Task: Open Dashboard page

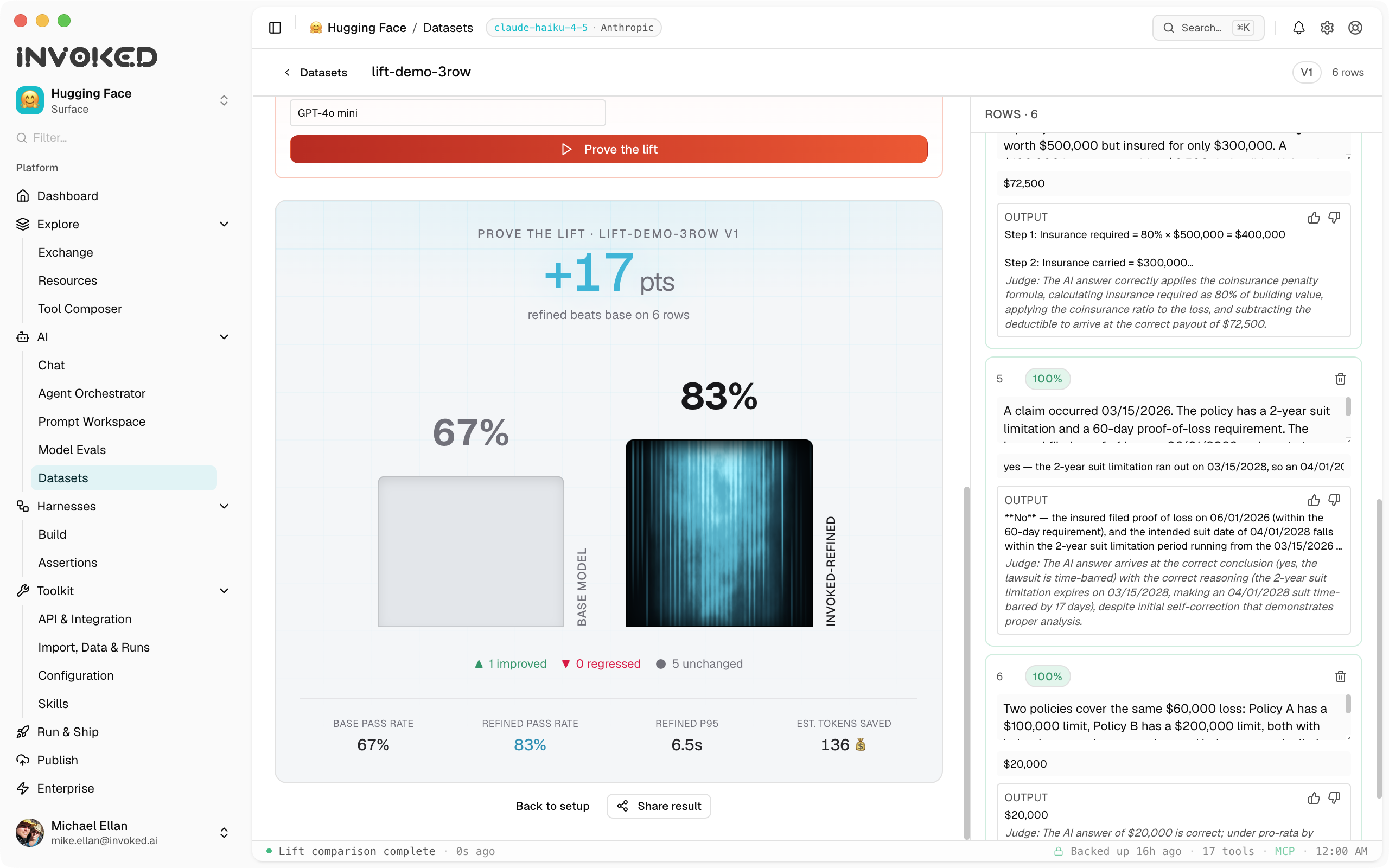Action: pyautogui.click(x=67, y=196)
